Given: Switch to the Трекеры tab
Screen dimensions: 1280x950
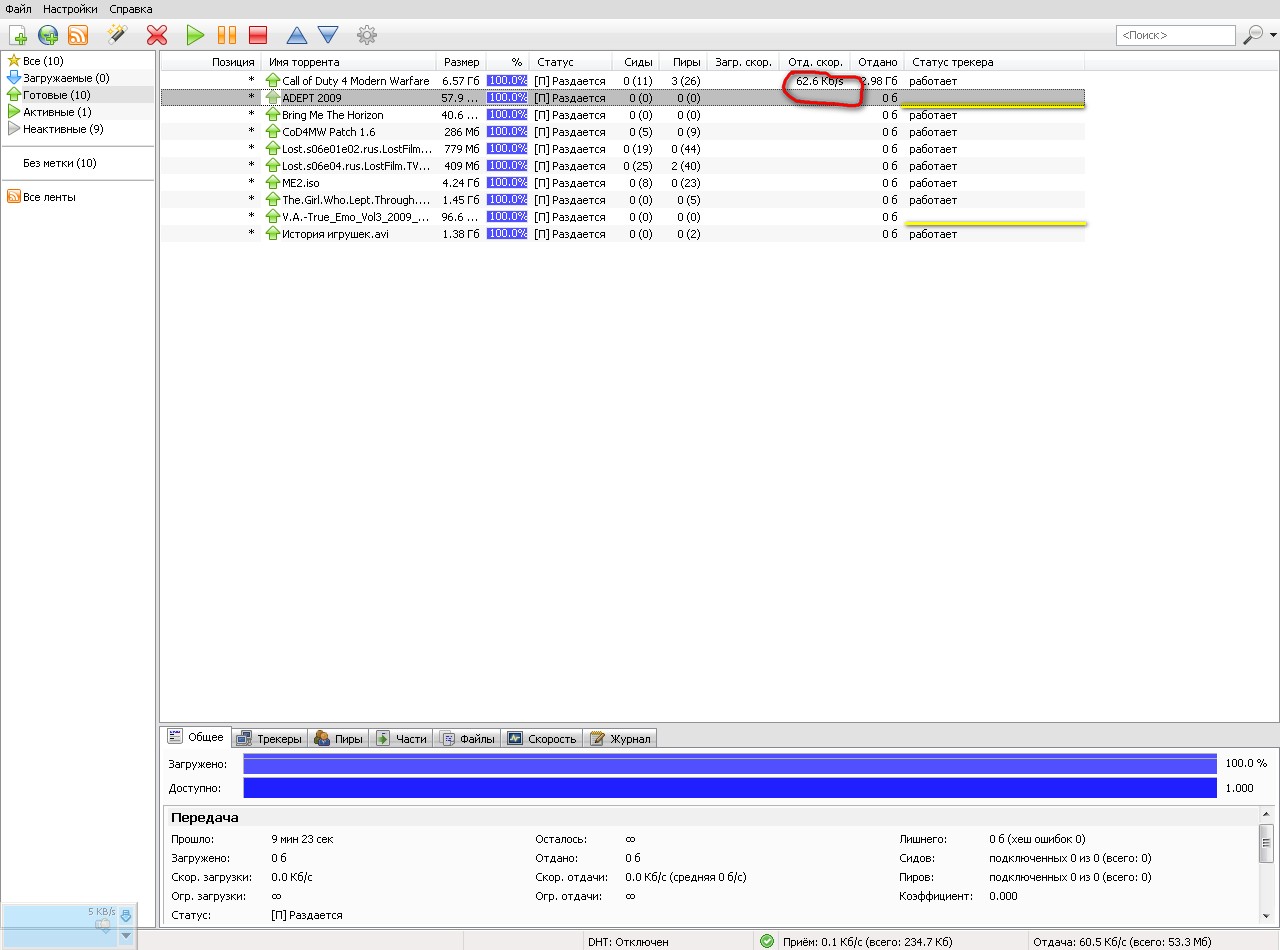Looking at the screenshot, I should point(269,739).
